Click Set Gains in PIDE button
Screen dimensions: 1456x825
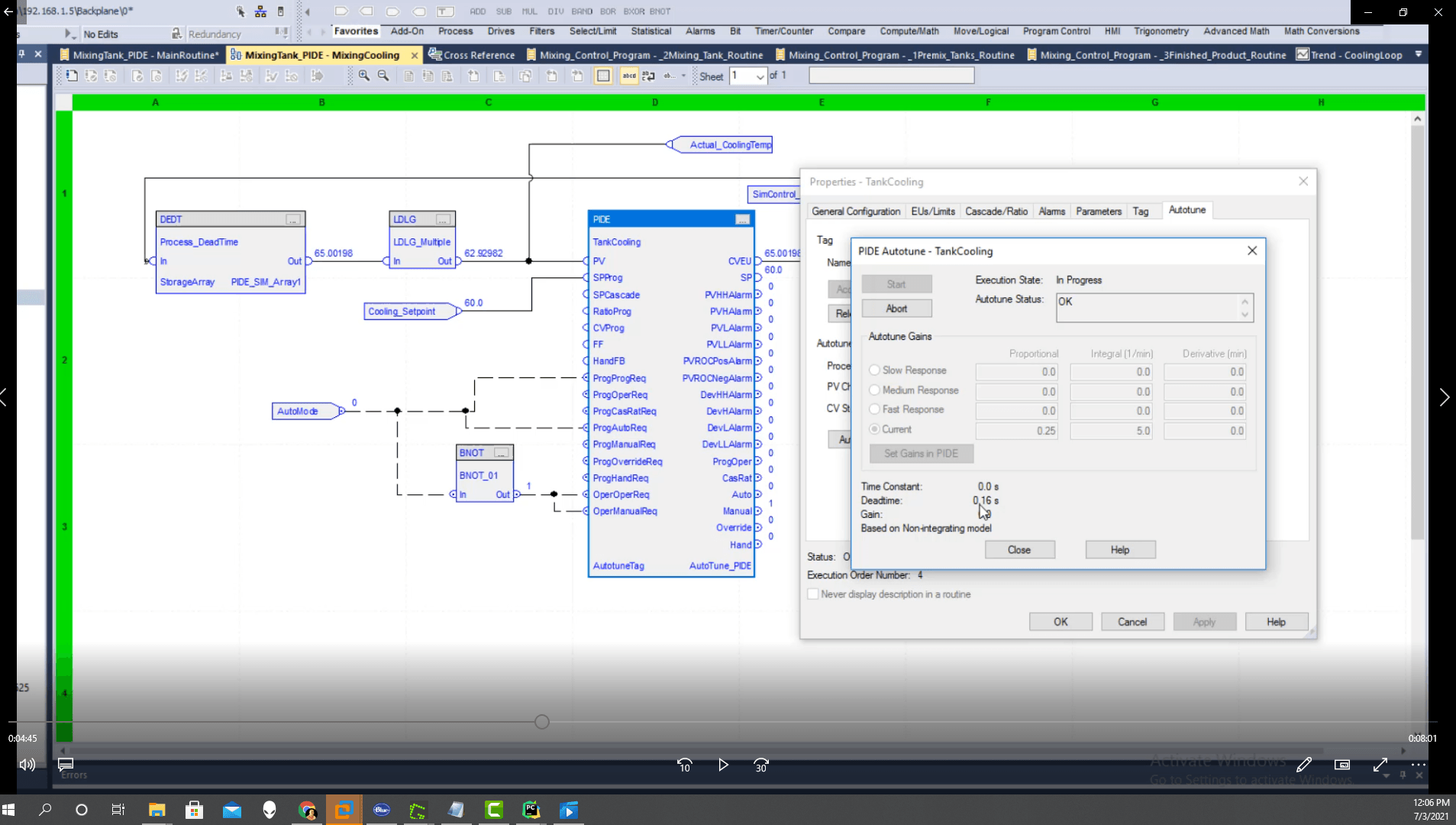tap(921, 454)
